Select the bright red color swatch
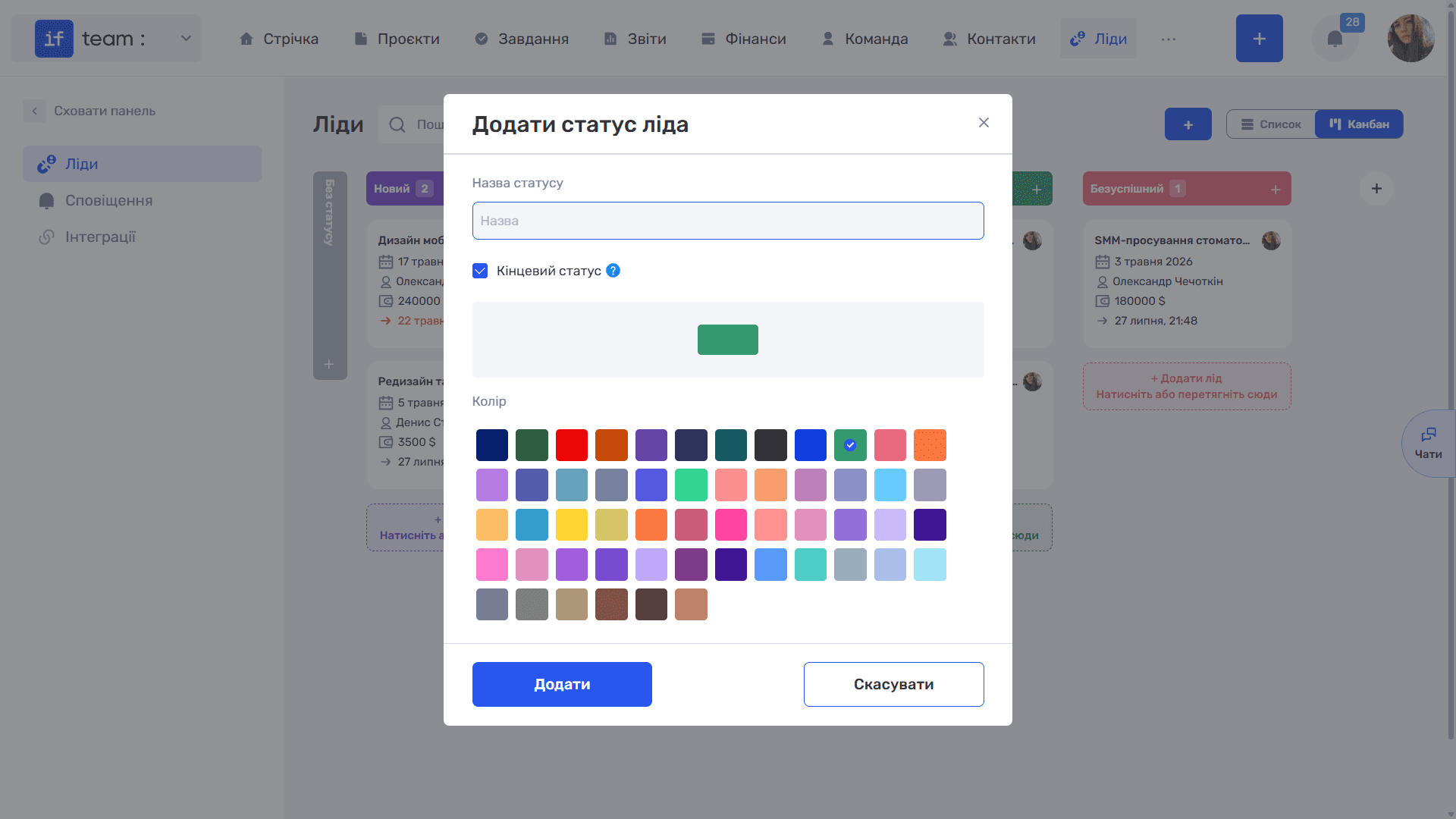 coord(572,445)
